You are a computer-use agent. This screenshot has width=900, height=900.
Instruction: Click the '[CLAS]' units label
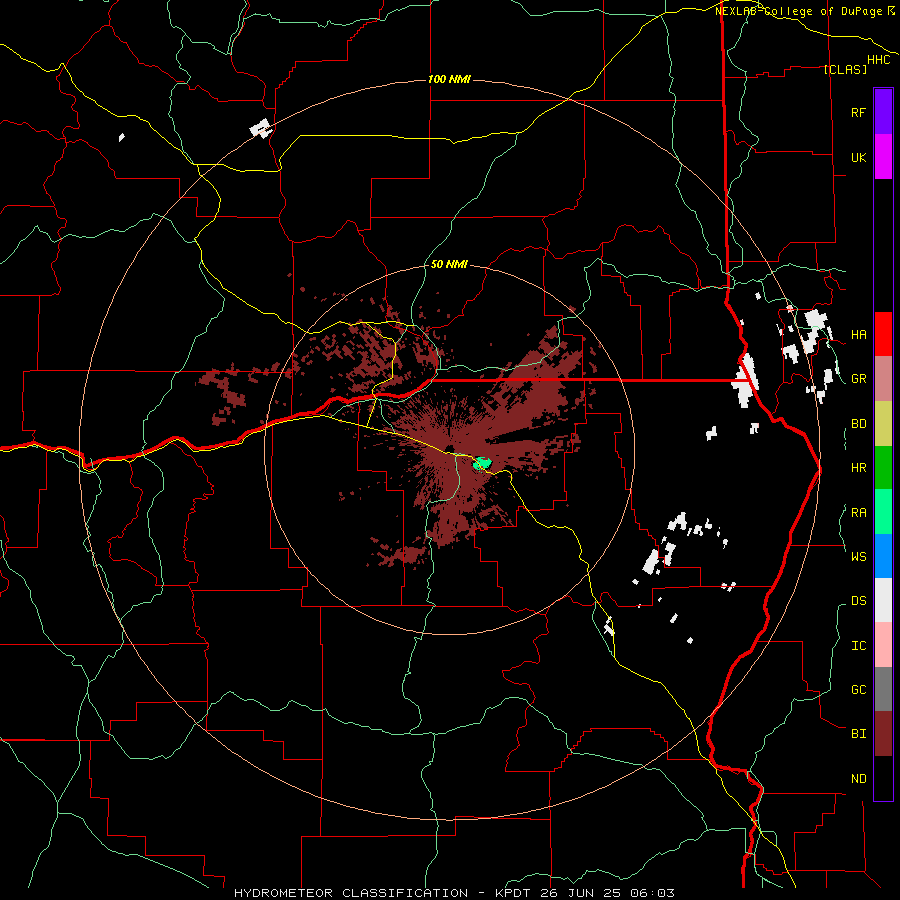[x=845, y=69]
